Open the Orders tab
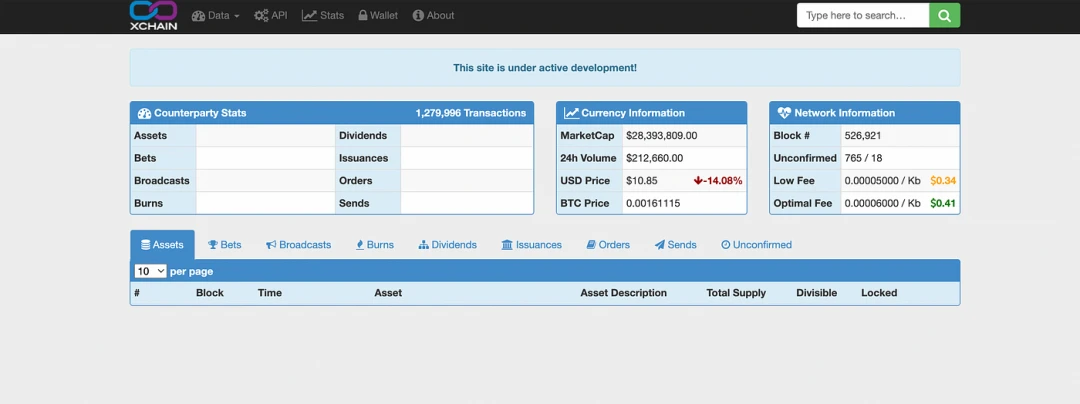Image resolution: width=1080 pixels, height=404 pixels. click(x=607, y=245)
